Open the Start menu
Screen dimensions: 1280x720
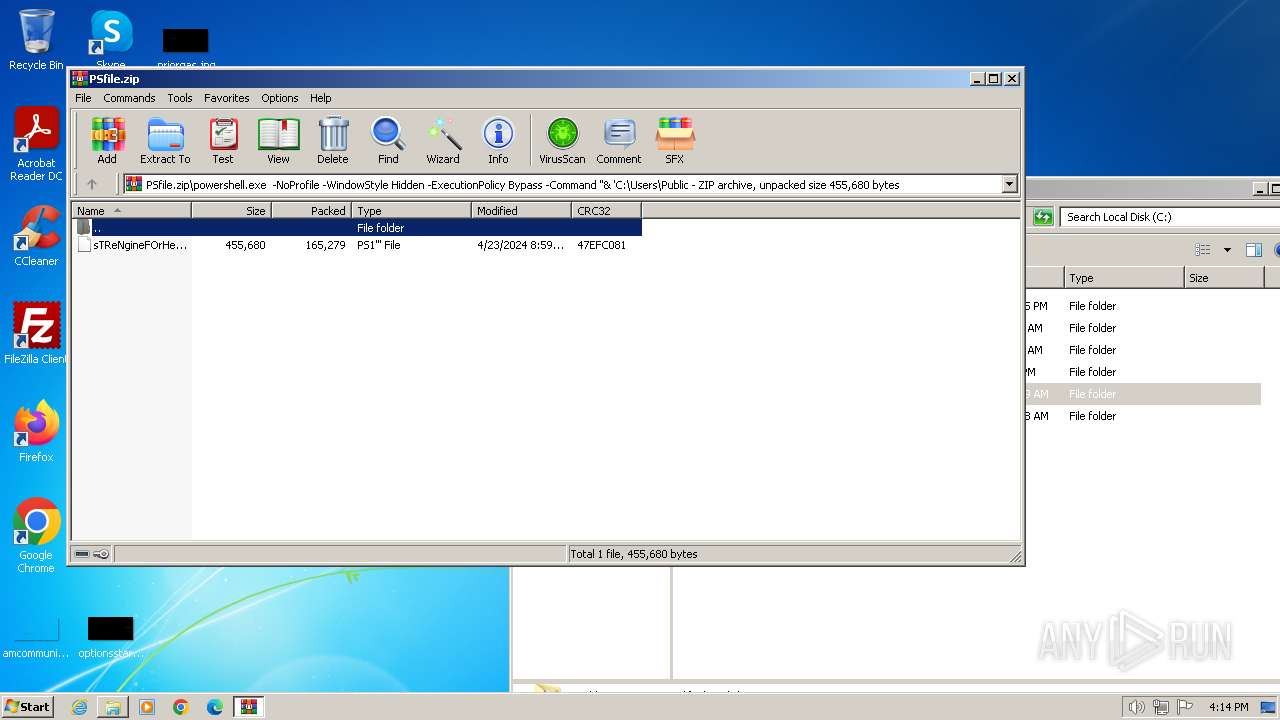click(28, 707)
